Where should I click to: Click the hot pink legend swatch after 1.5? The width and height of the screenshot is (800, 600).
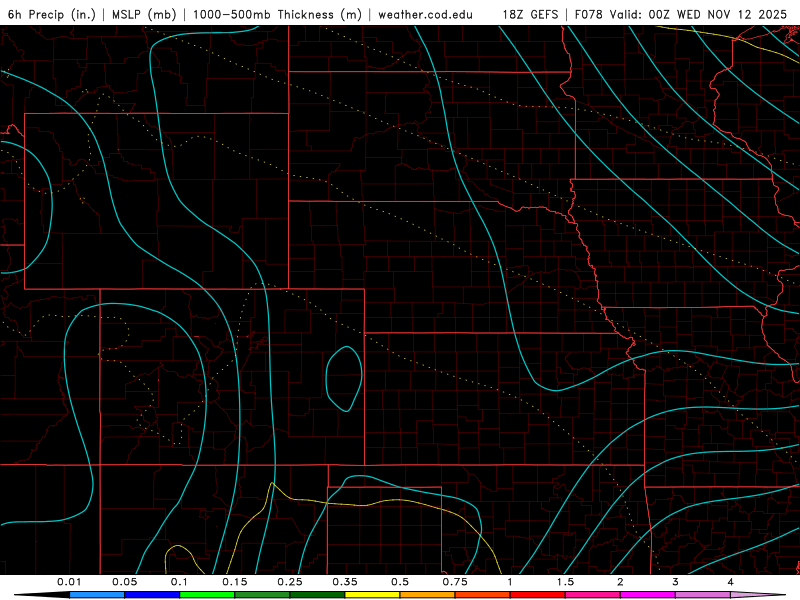point(593,595)
